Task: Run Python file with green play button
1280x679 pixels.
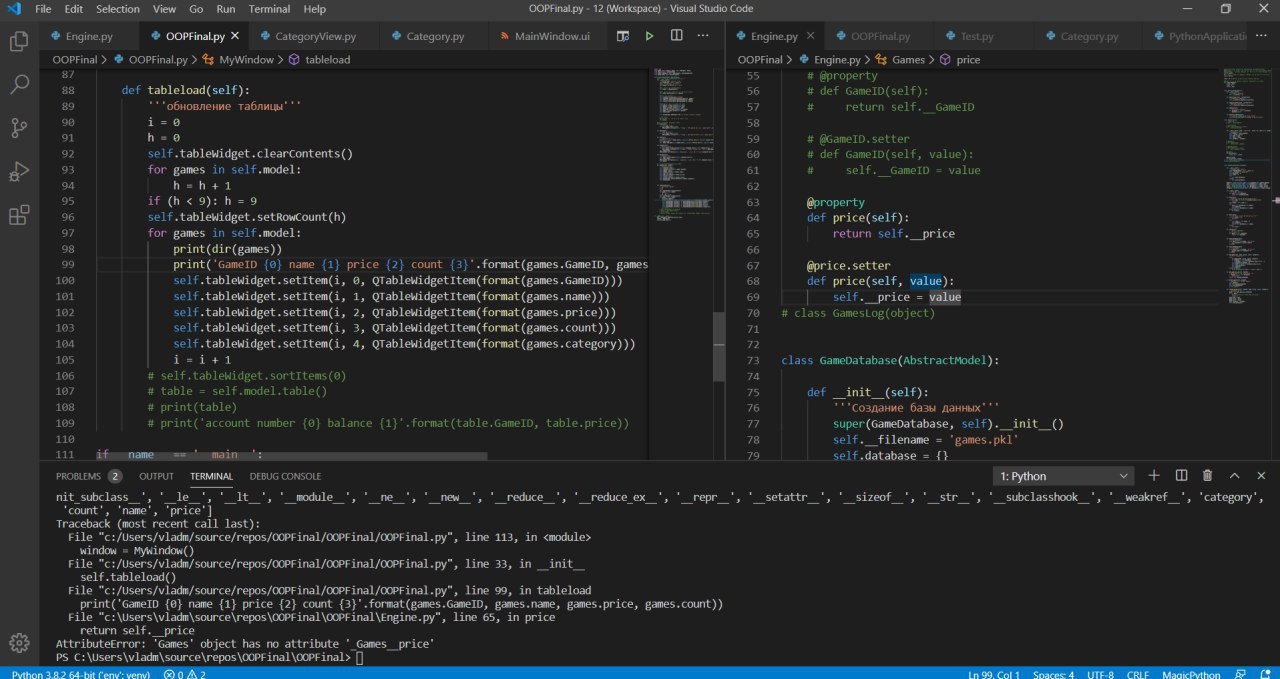Action: (x=649, y=36)
